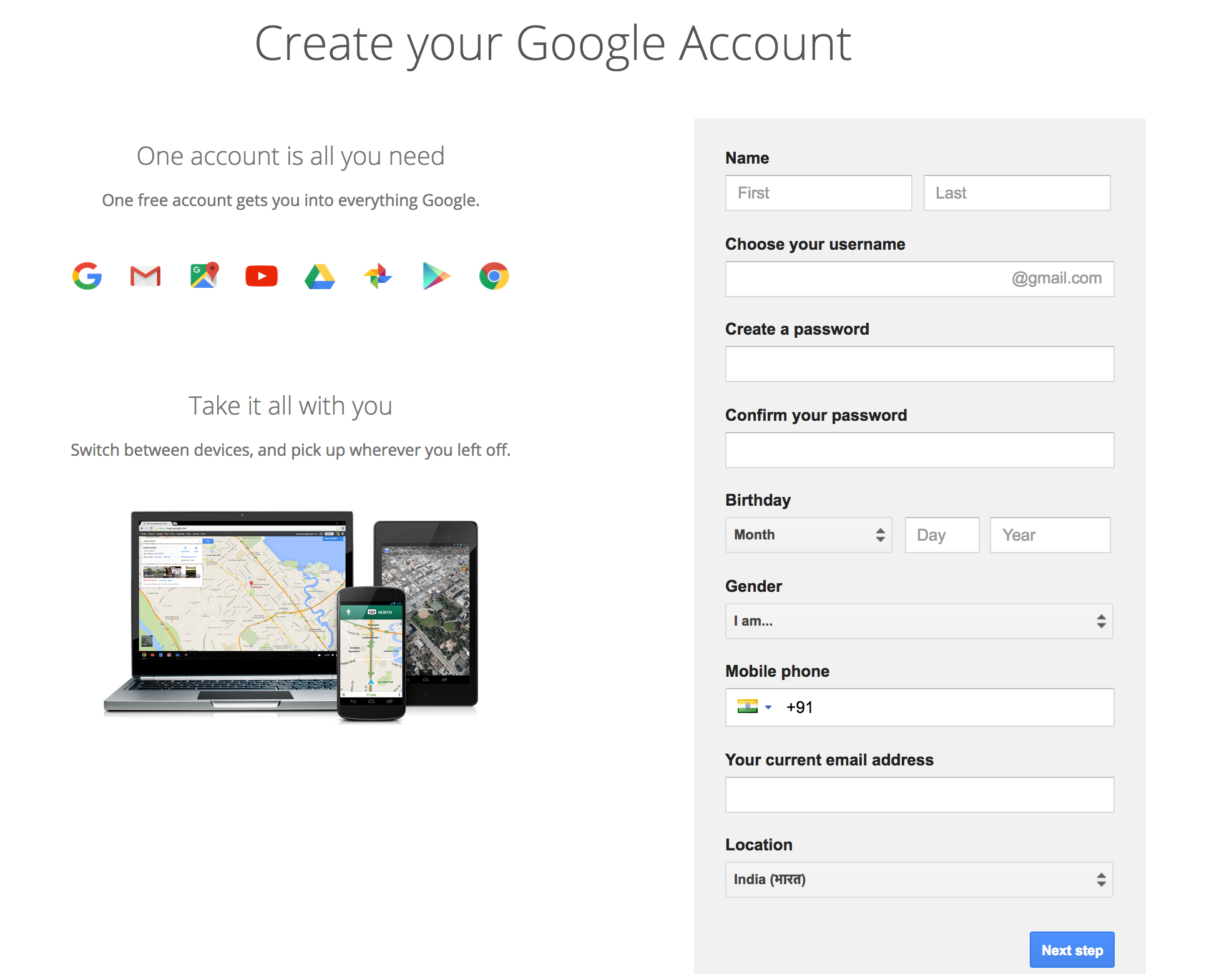
Task: Click the 'Location' label
Action: click(759, 845)
